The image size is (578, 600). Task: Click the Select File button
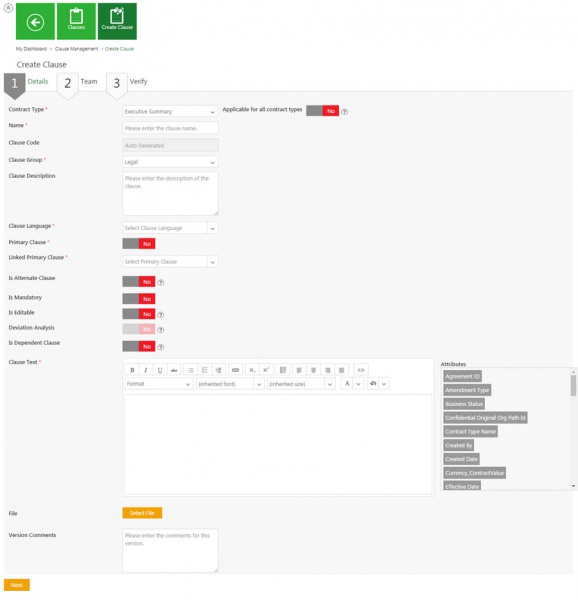pos(142,513)
